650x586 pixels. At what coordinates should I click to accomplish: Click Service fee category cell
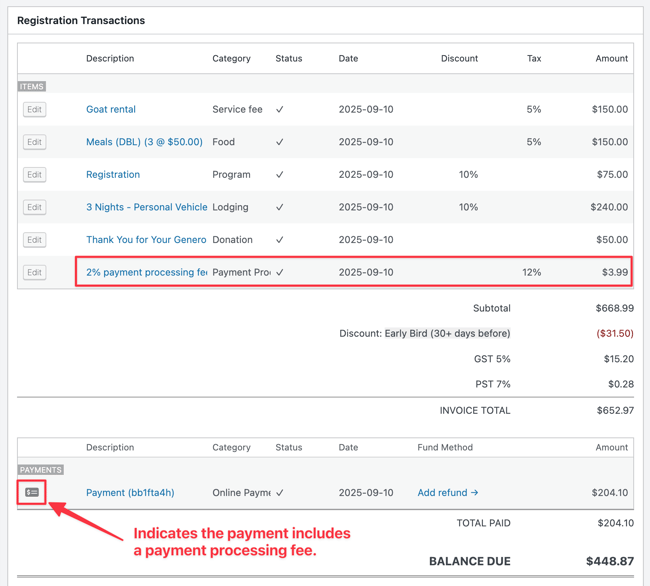pos(238,109)
